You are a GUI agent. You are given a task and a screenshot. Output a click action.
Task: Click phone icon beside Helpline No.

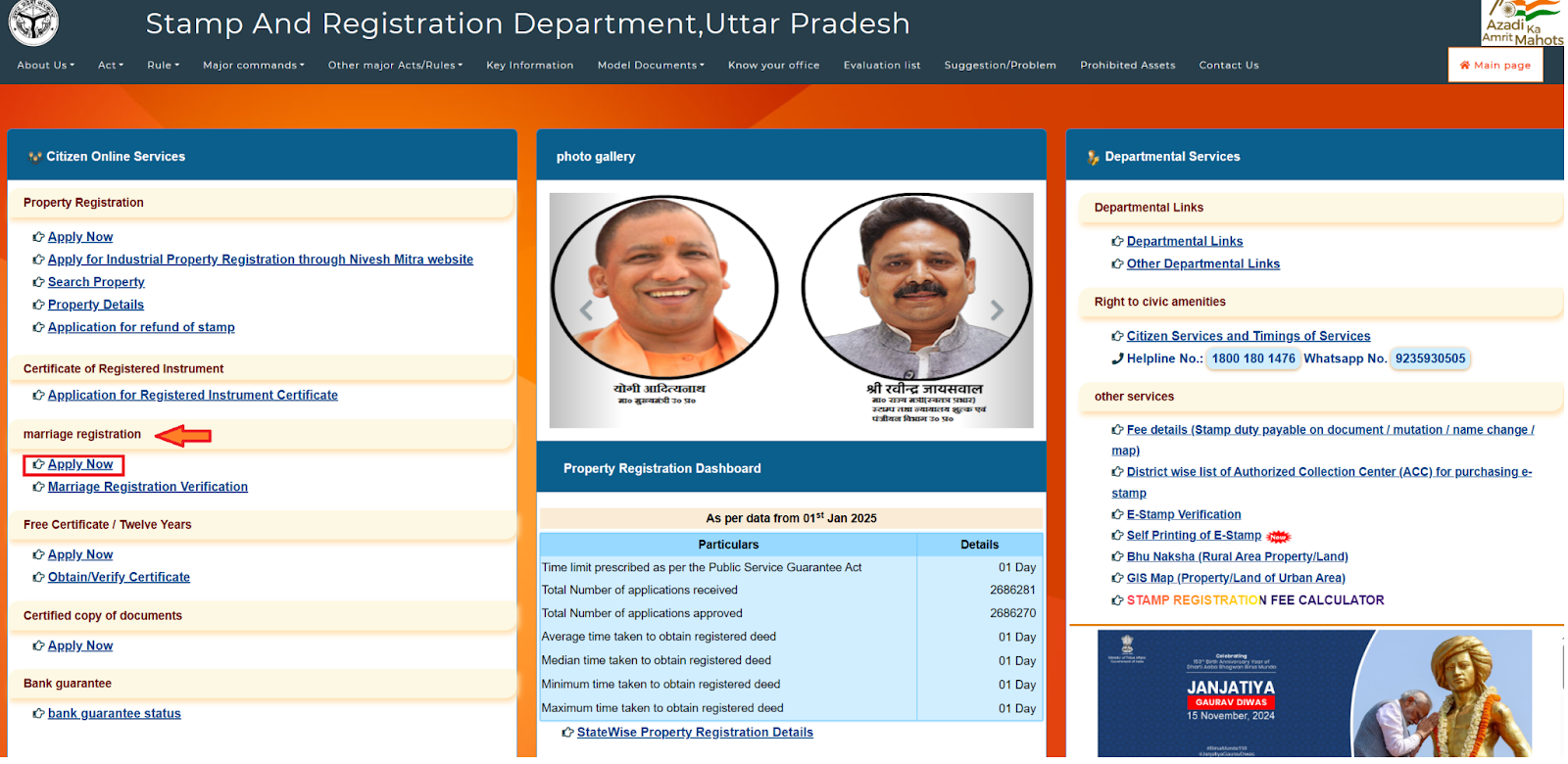tap(1117, 358)
